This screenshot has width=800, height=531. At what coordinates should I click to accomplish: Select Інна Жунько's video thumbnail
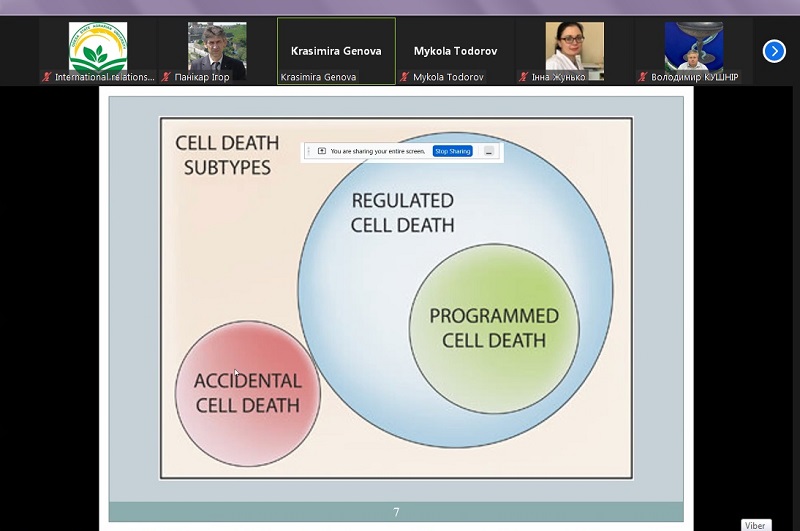(x=574, y=50)
